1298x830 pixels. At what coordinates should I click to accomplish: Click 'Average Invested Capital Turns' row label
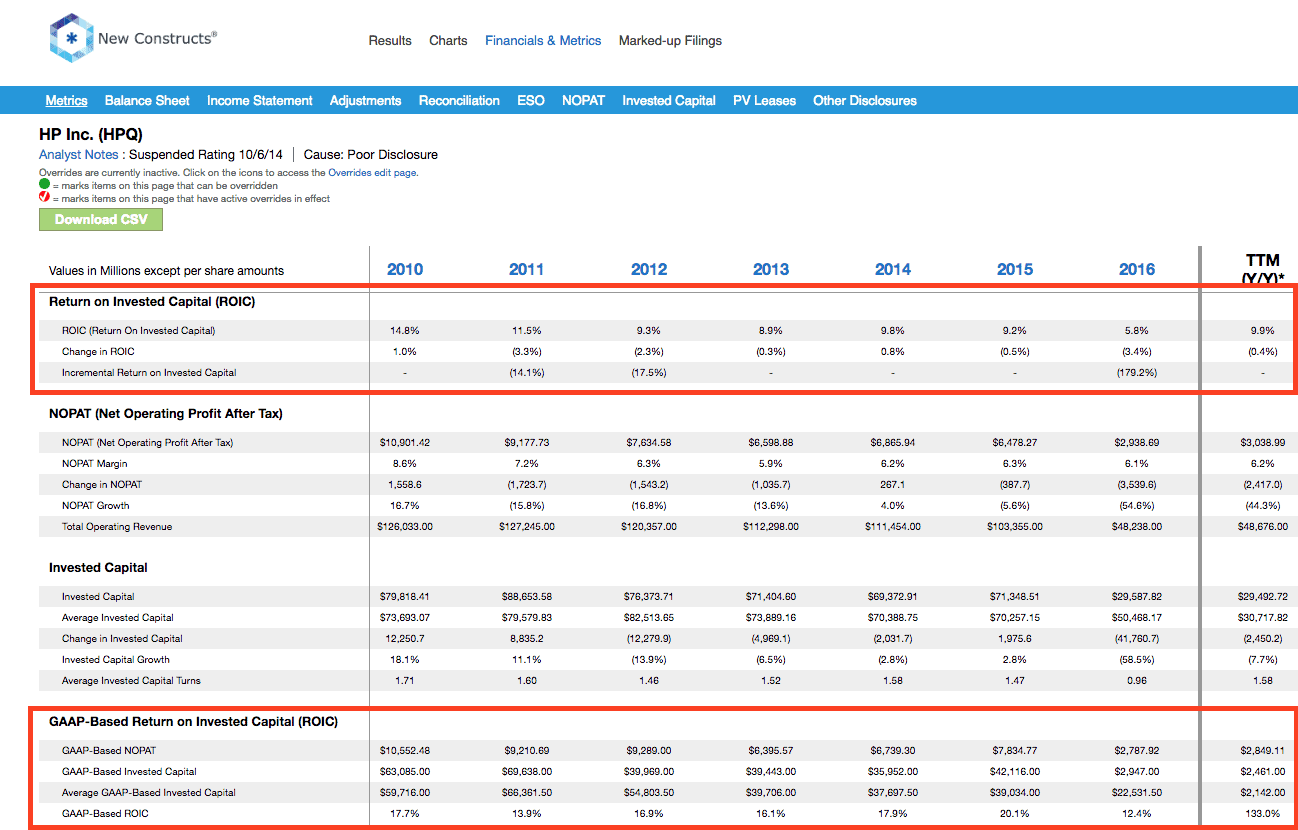(131, 680)
